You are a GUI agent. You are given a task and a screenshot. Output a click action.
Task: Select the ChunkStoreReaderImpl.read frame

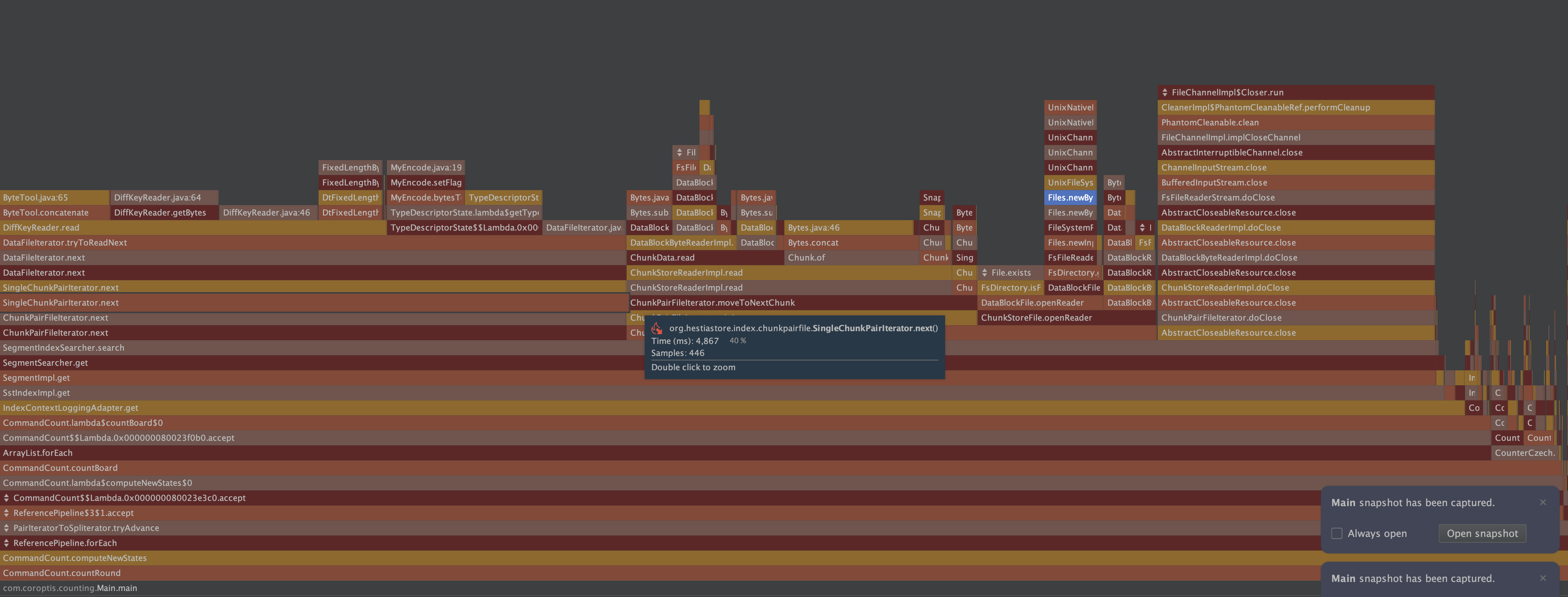tap(686, 272)
